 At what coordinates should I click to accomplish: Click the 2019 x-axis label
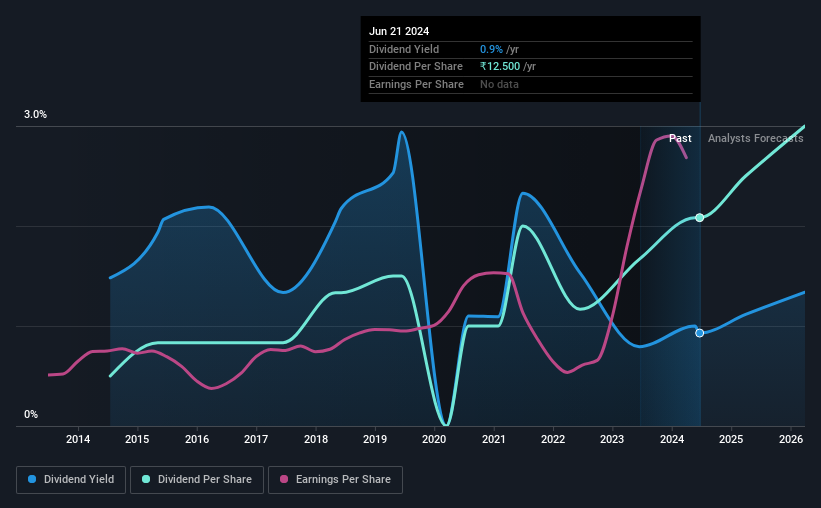pyautogui.click(x=375, y=439)
